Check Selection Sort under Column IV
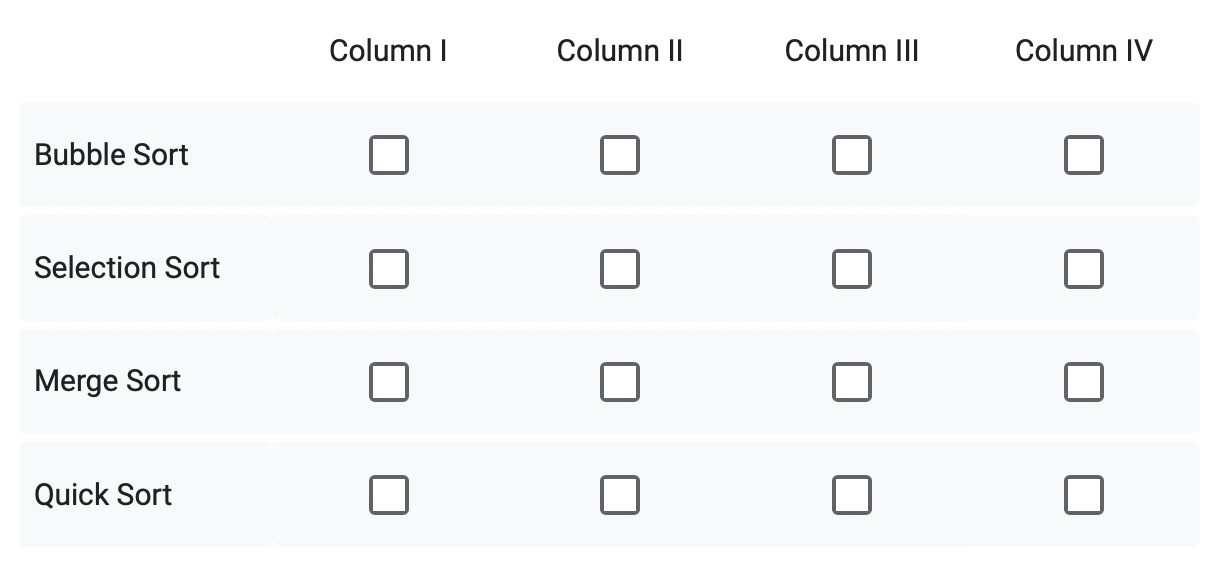1222x588 pixels. tap(1084, 268)
